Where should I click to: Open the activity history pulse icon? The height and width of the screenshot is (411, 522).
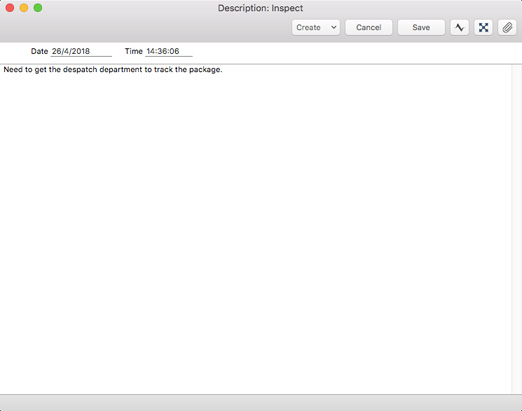[460, 27]
